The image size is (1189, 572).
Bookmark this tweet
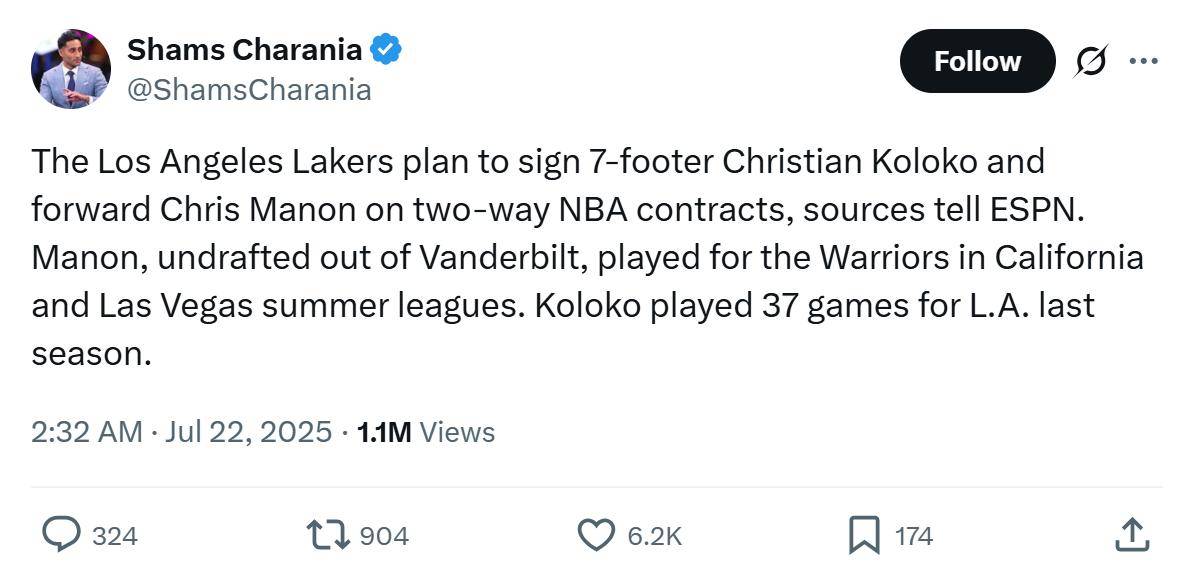pos(864,535)
